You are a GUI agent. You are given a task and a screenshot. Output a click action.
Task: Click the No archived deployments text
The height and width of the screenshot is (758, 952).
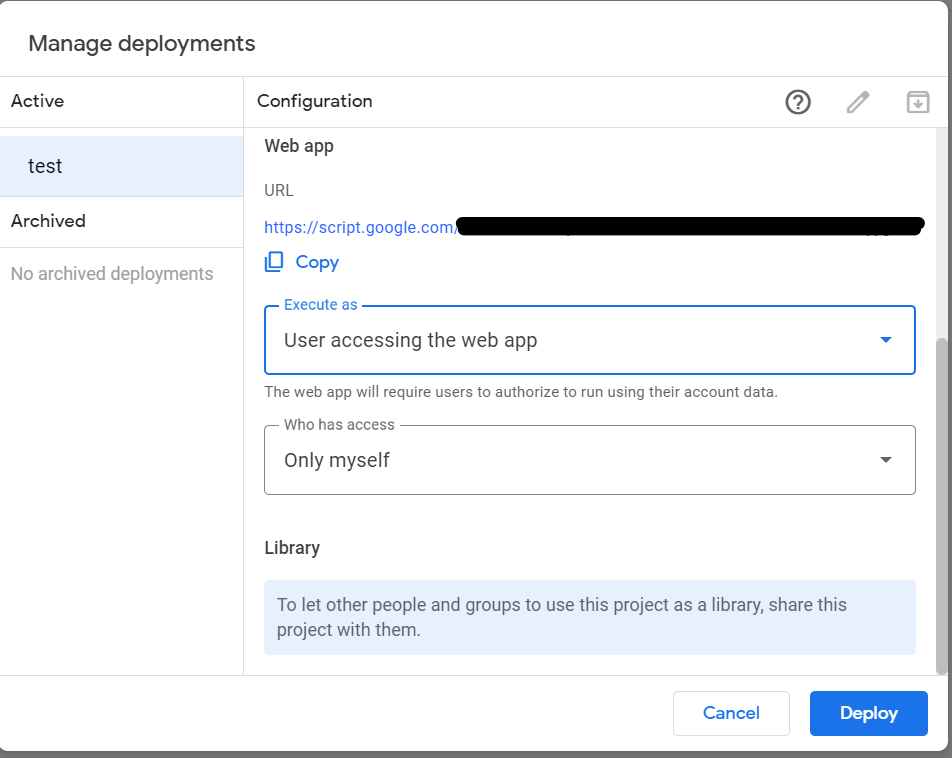pos(112,274)
